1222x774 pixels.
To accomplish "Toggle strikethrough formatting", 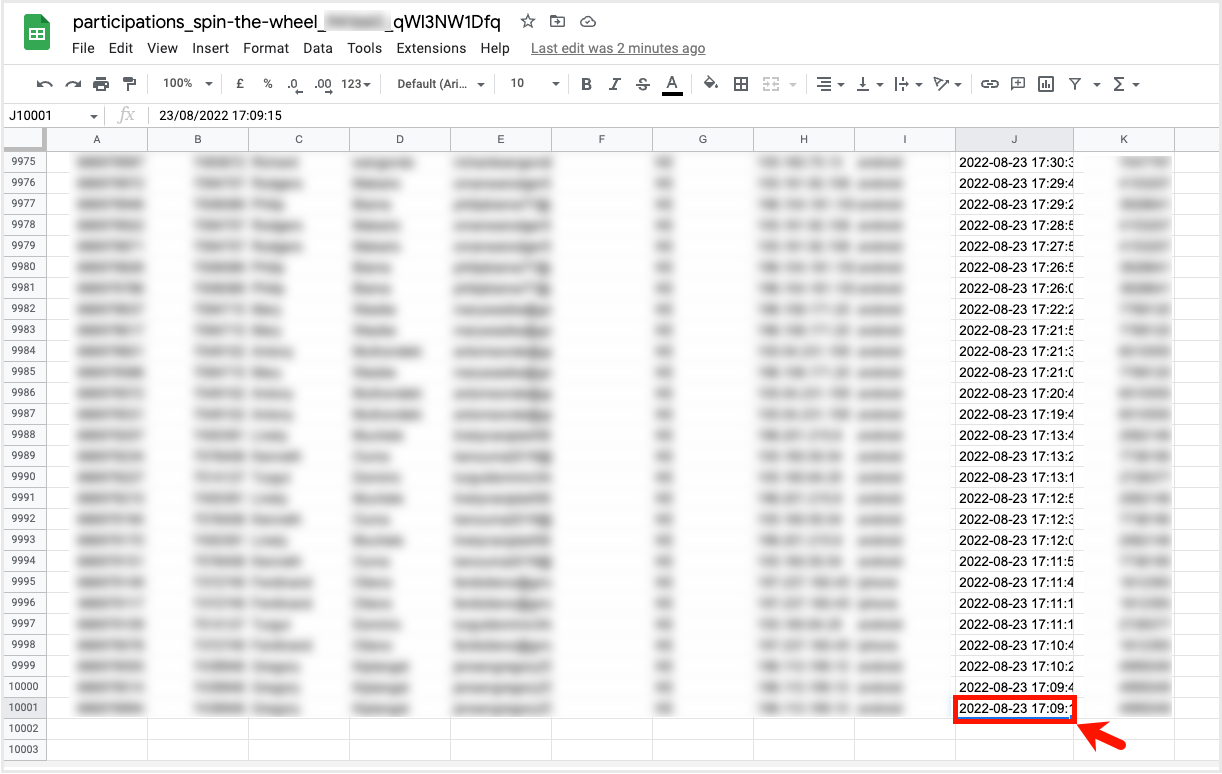I will click(x=643, y=84).
